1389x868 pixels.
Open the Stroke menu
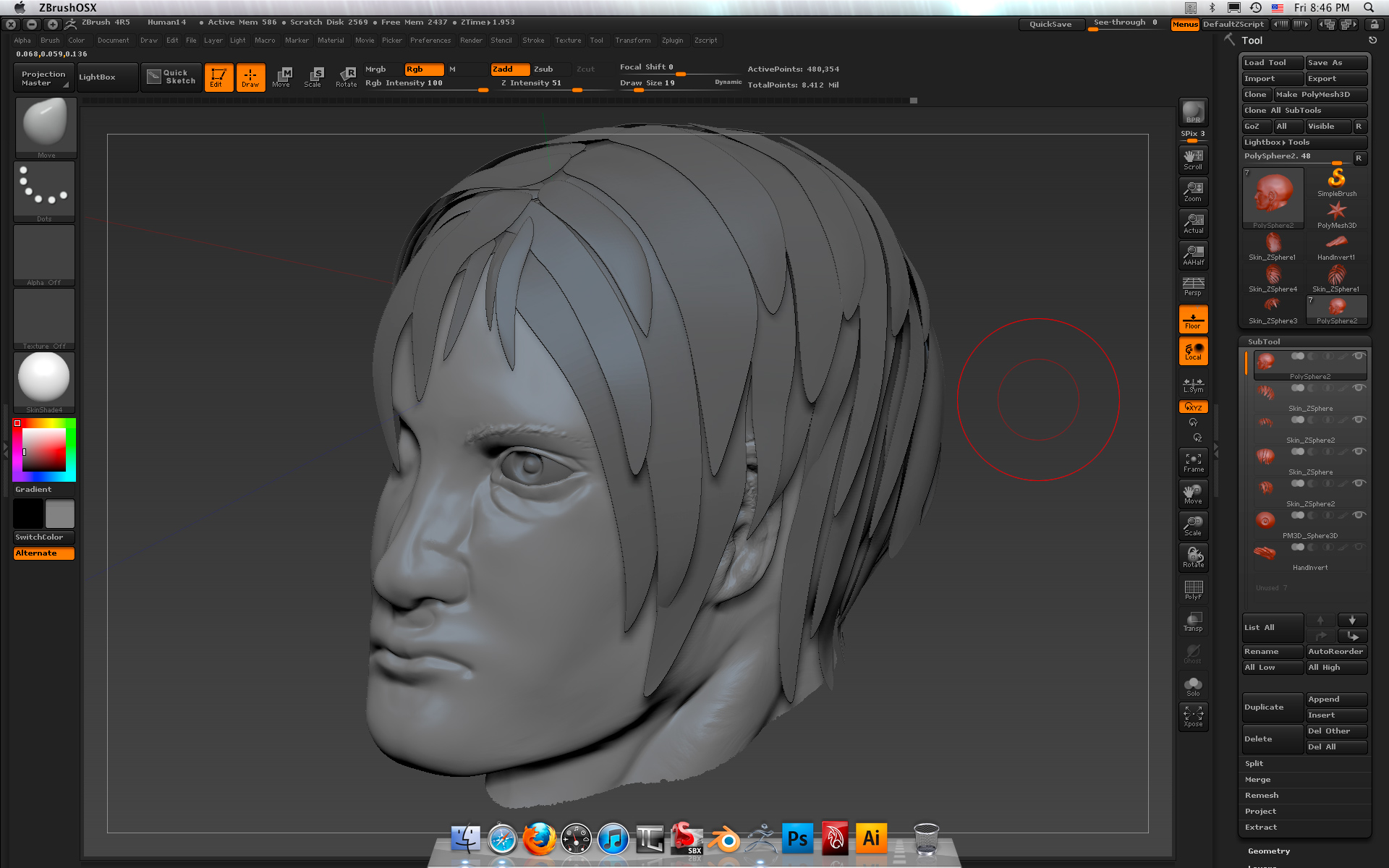coord(533,41)
